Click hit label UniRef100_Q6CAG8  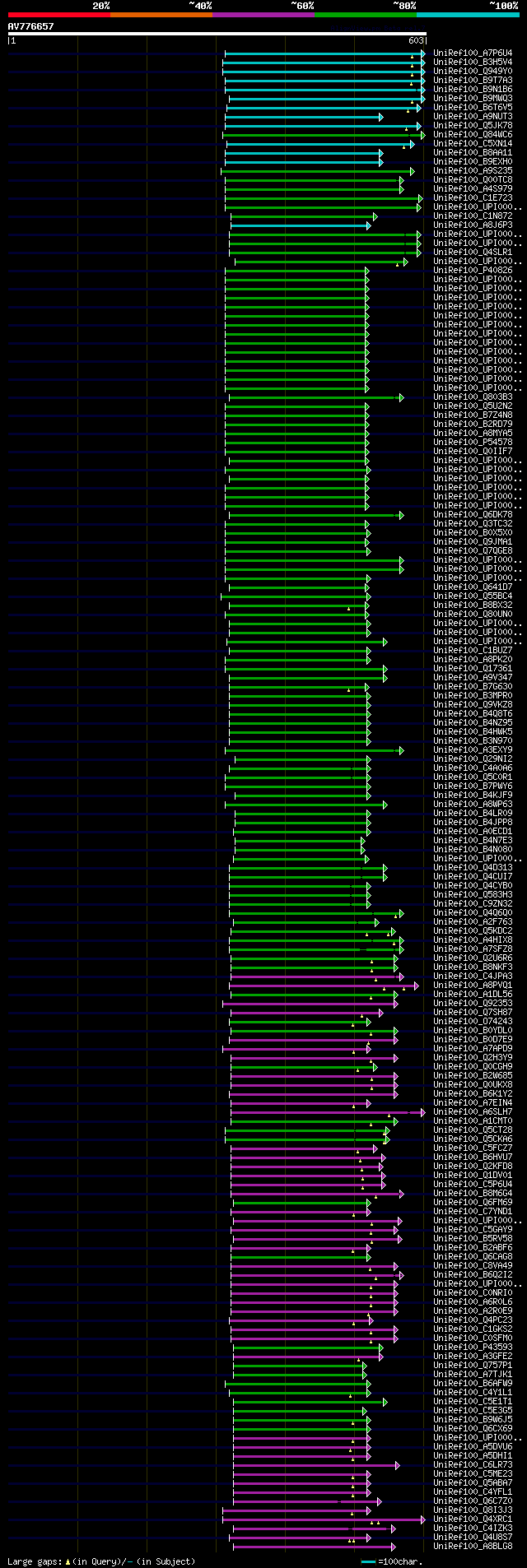473,1256
